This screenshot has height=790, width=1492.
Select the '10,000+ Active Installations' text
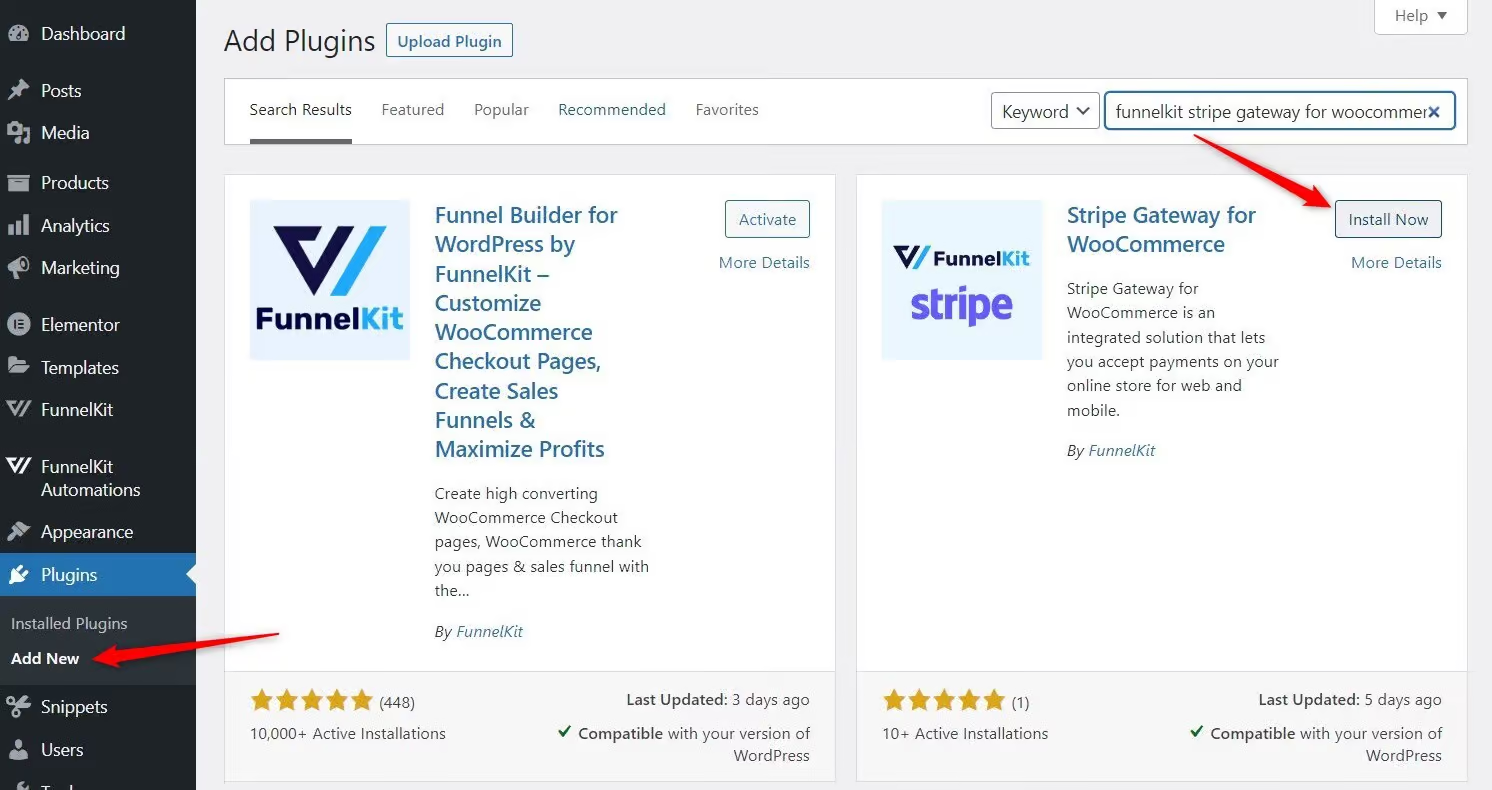[x=348, y=734]
